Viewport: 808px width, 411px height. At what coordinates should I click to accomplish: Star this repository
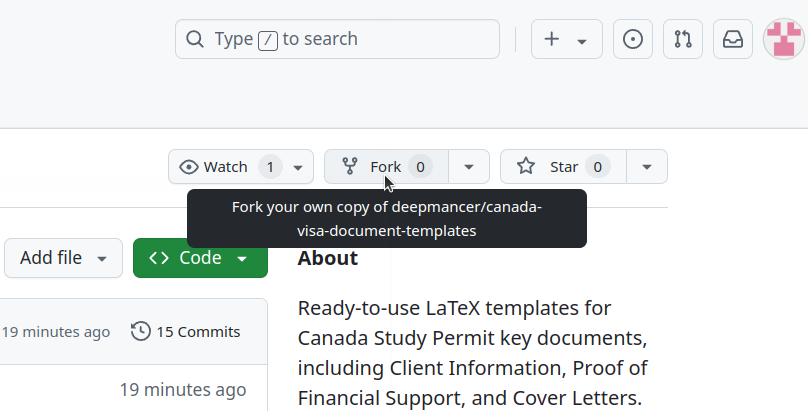tap(563, 167)
